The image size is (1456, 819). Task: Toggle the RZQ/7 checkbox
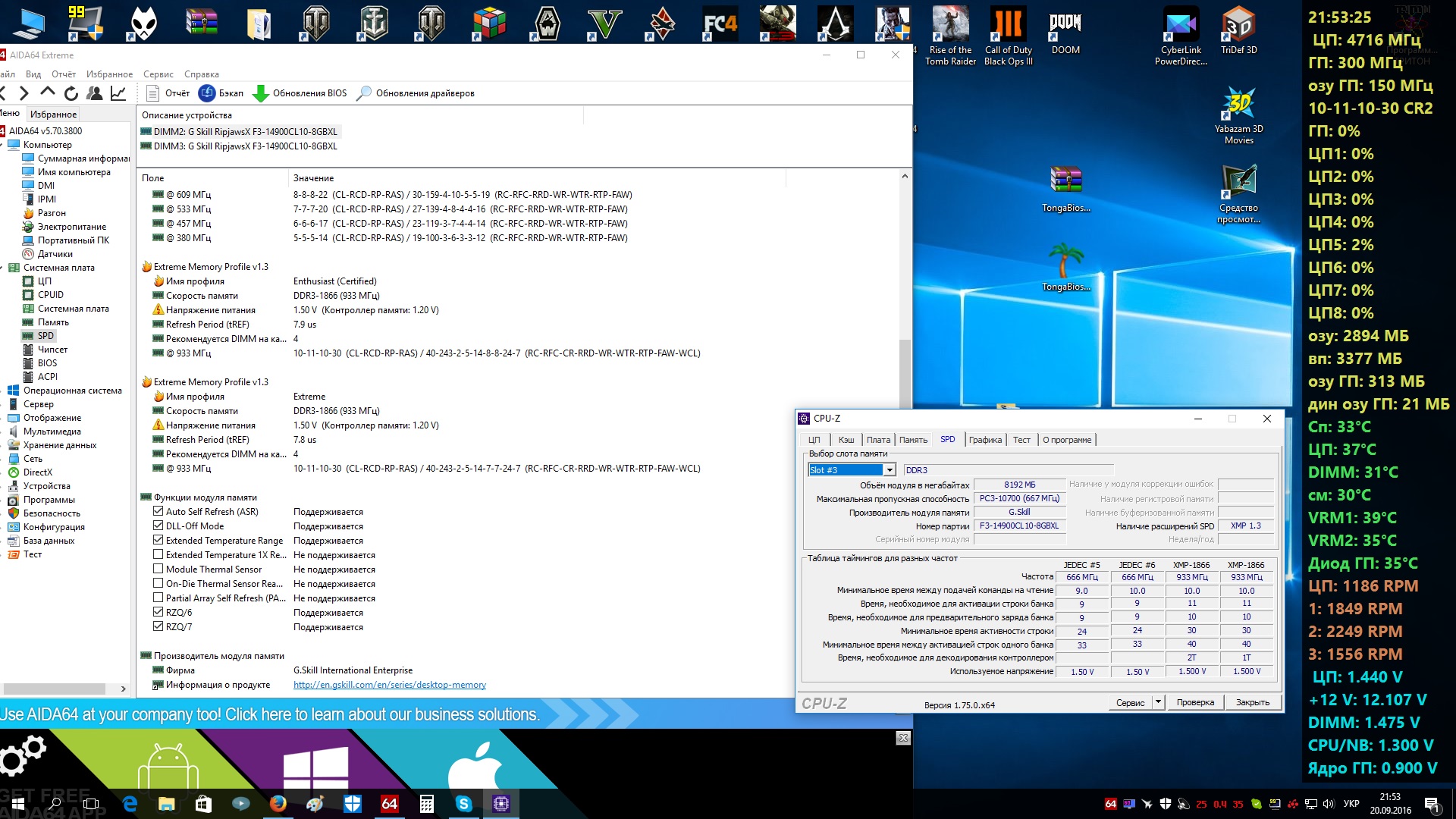(158, 627)
